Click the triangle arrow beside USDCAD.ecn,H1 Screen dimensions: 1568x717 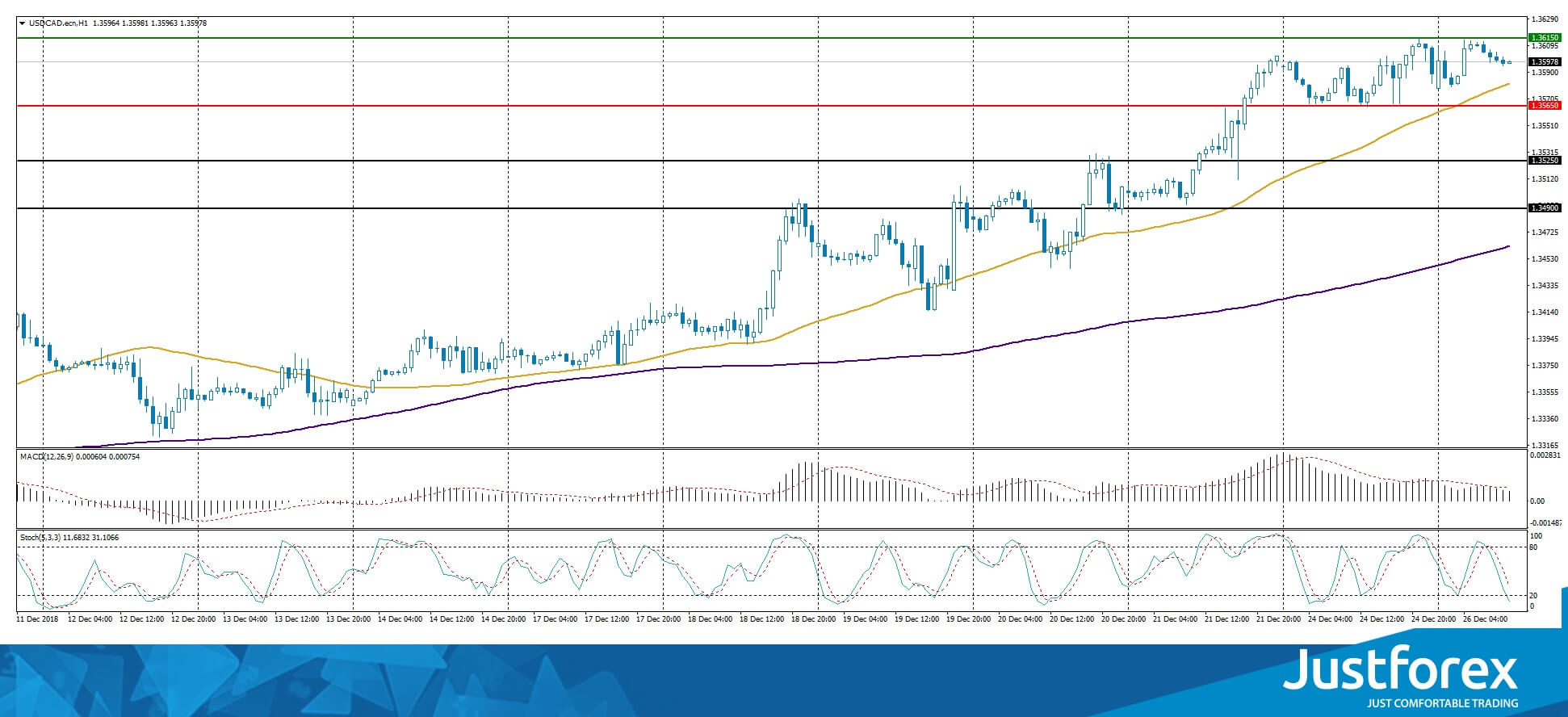click(x=22, y=23)
